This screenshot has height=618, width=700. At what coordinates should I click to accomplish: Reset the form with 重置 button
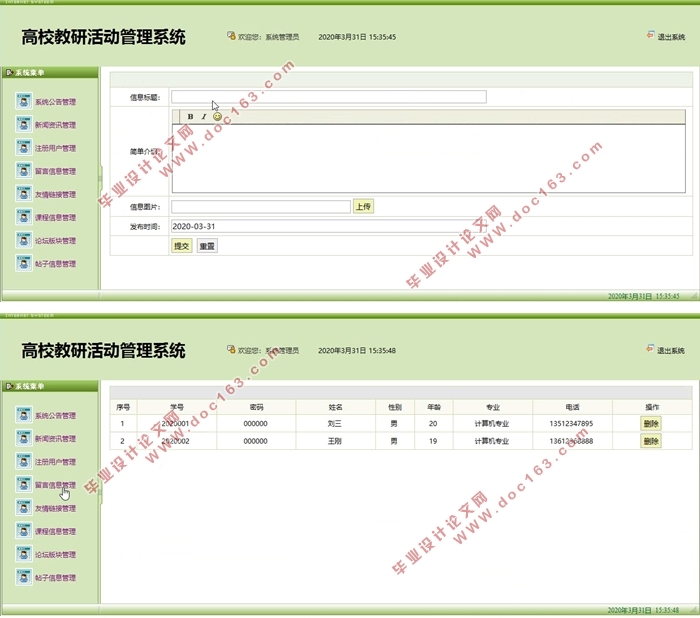point(207,246)
